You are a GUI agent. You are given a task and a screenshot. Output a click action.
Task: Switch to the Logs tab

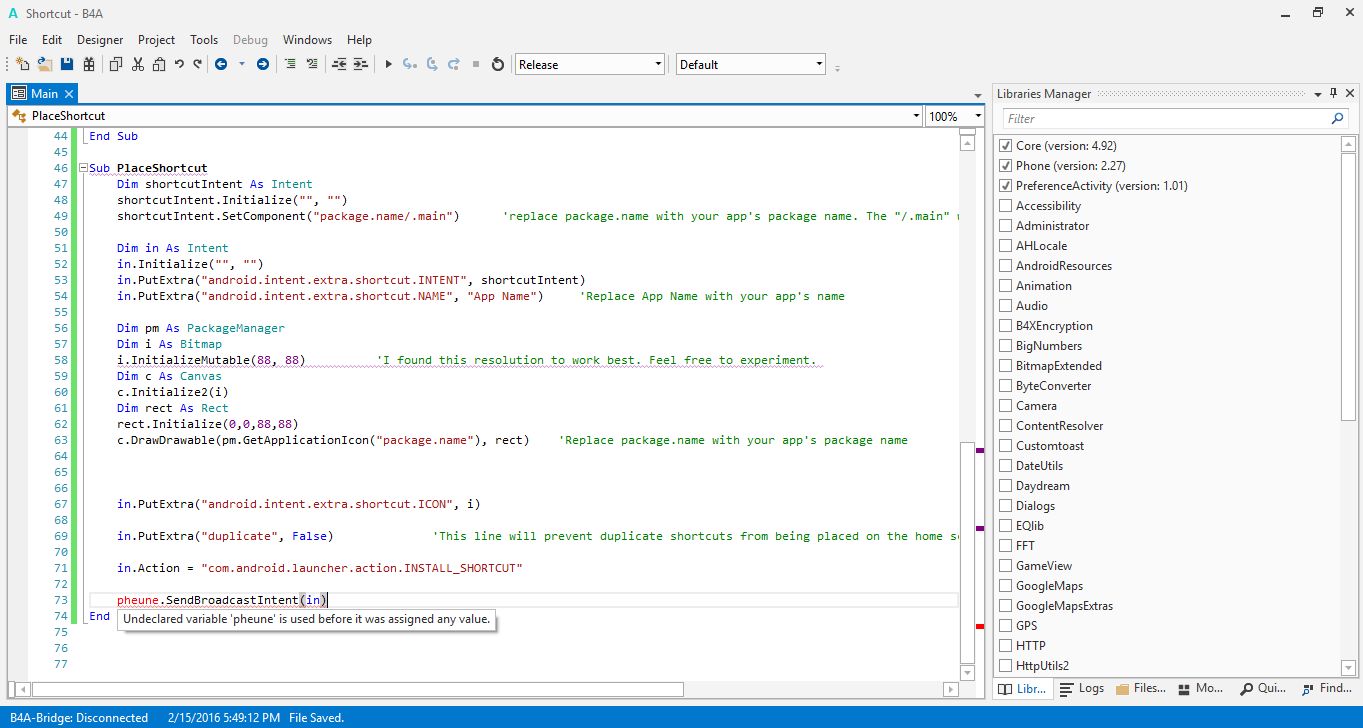click(x=1081, y=688)
